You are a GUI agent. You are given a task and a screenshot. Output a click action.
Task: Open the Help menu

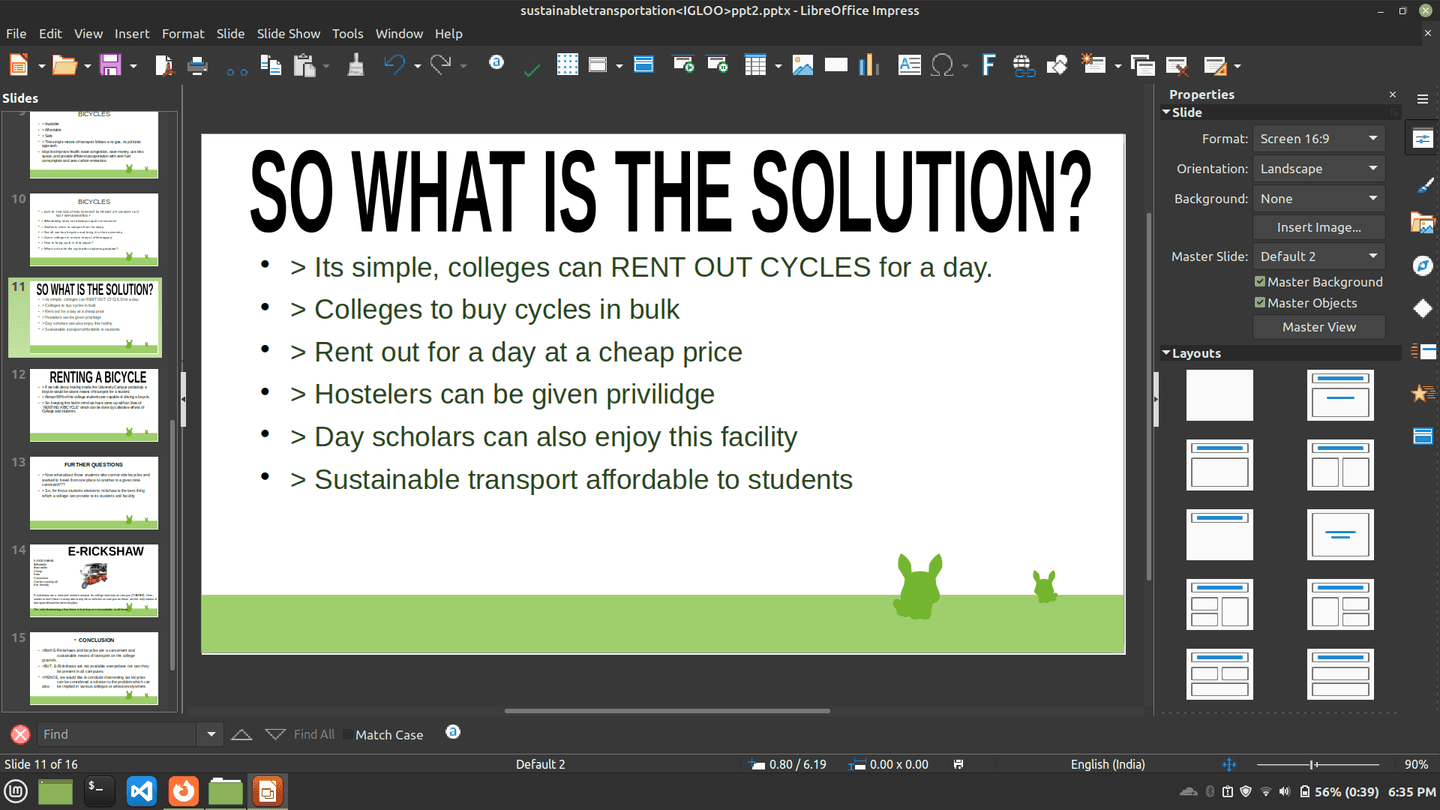tap(449, 33)
